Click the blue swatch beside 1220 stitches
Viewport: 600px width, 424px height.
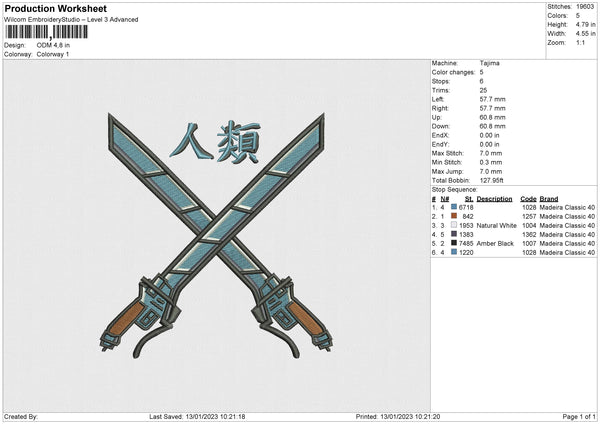coord(454,252)
